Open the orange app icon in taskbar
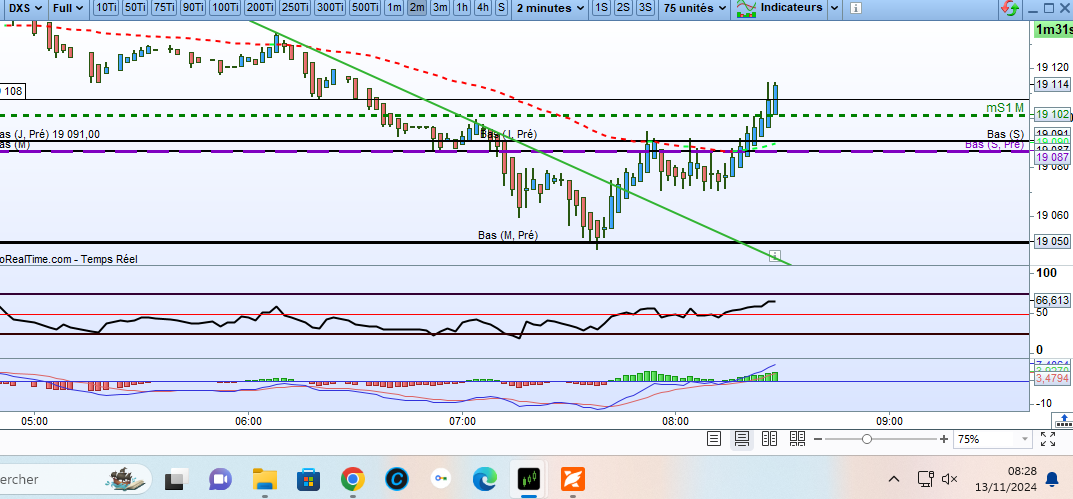The width and height of the screenshot is (1073, 499). point(573,479)
